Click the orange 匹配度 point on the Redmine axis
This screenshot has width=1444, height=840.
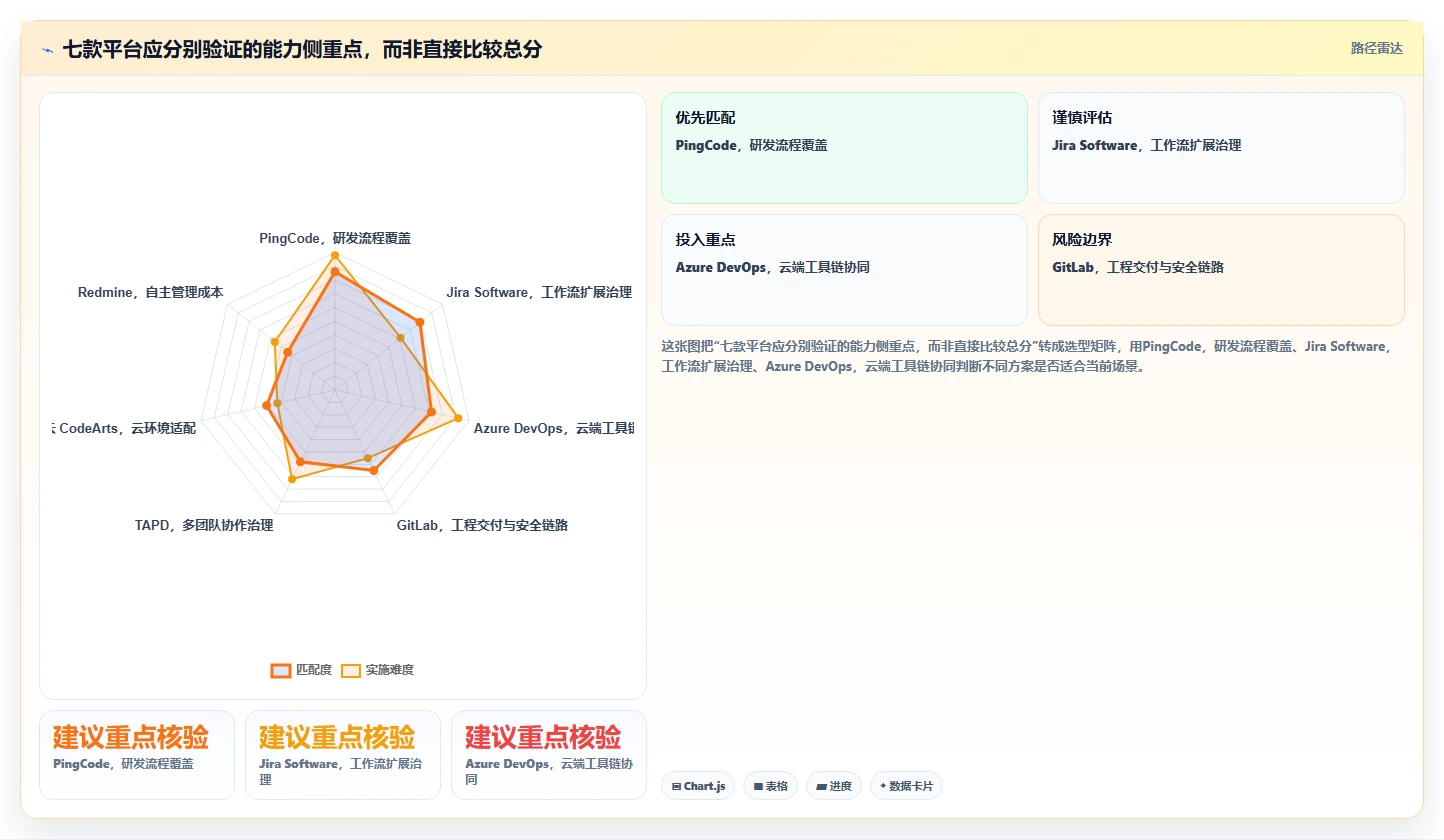(x=287, y=352)
